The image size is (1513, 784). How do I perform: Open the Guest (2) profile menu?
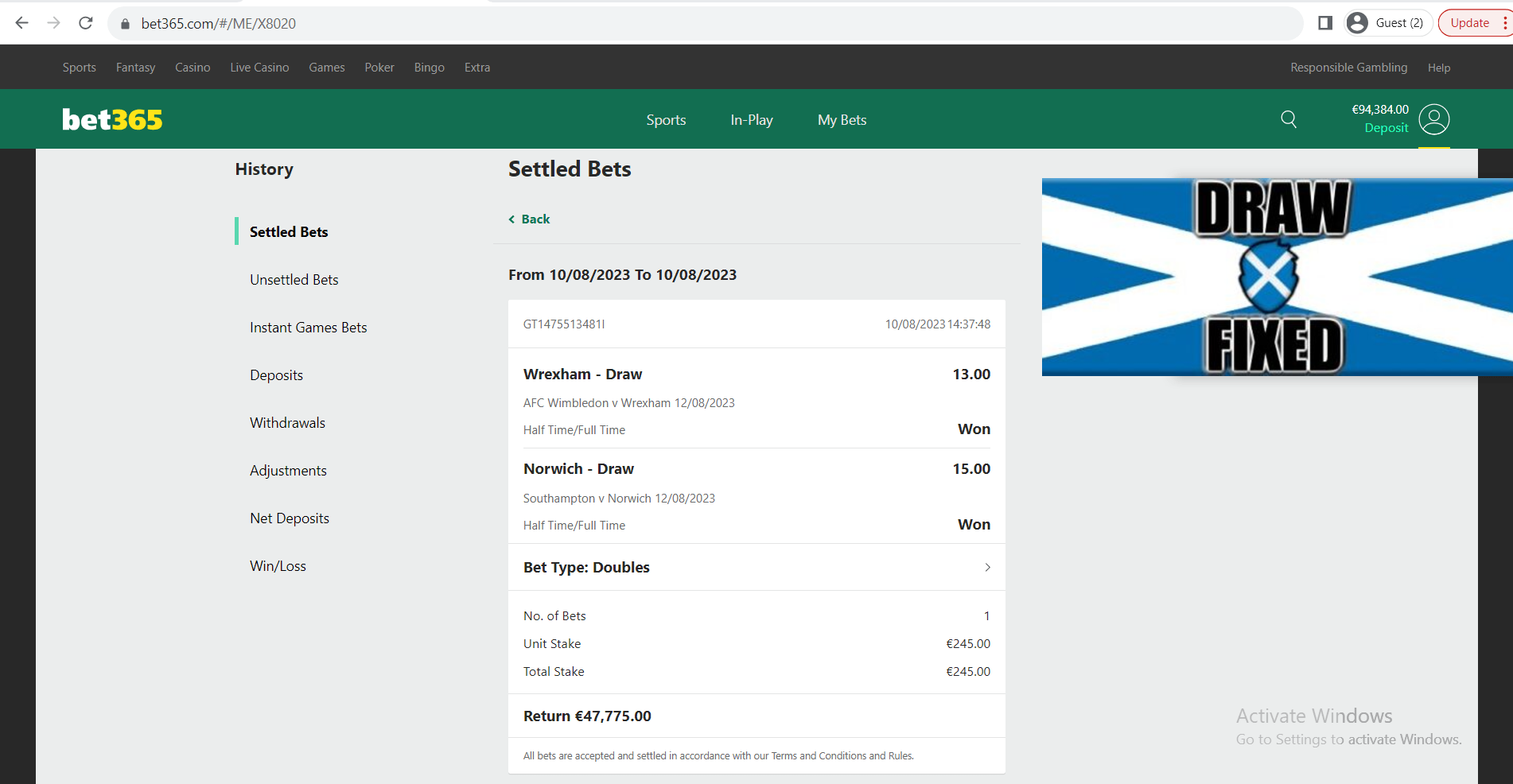(x=1388, y=23)
